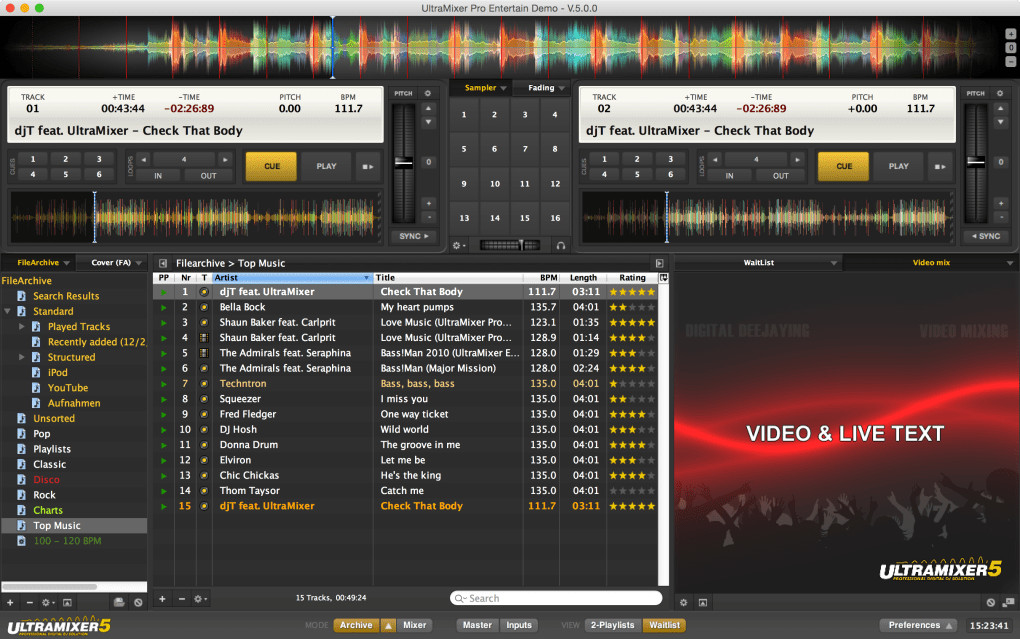Expand the Played Tracks tree item
This screenshot has width=1020, height=639.
click(x=21, y=327)
